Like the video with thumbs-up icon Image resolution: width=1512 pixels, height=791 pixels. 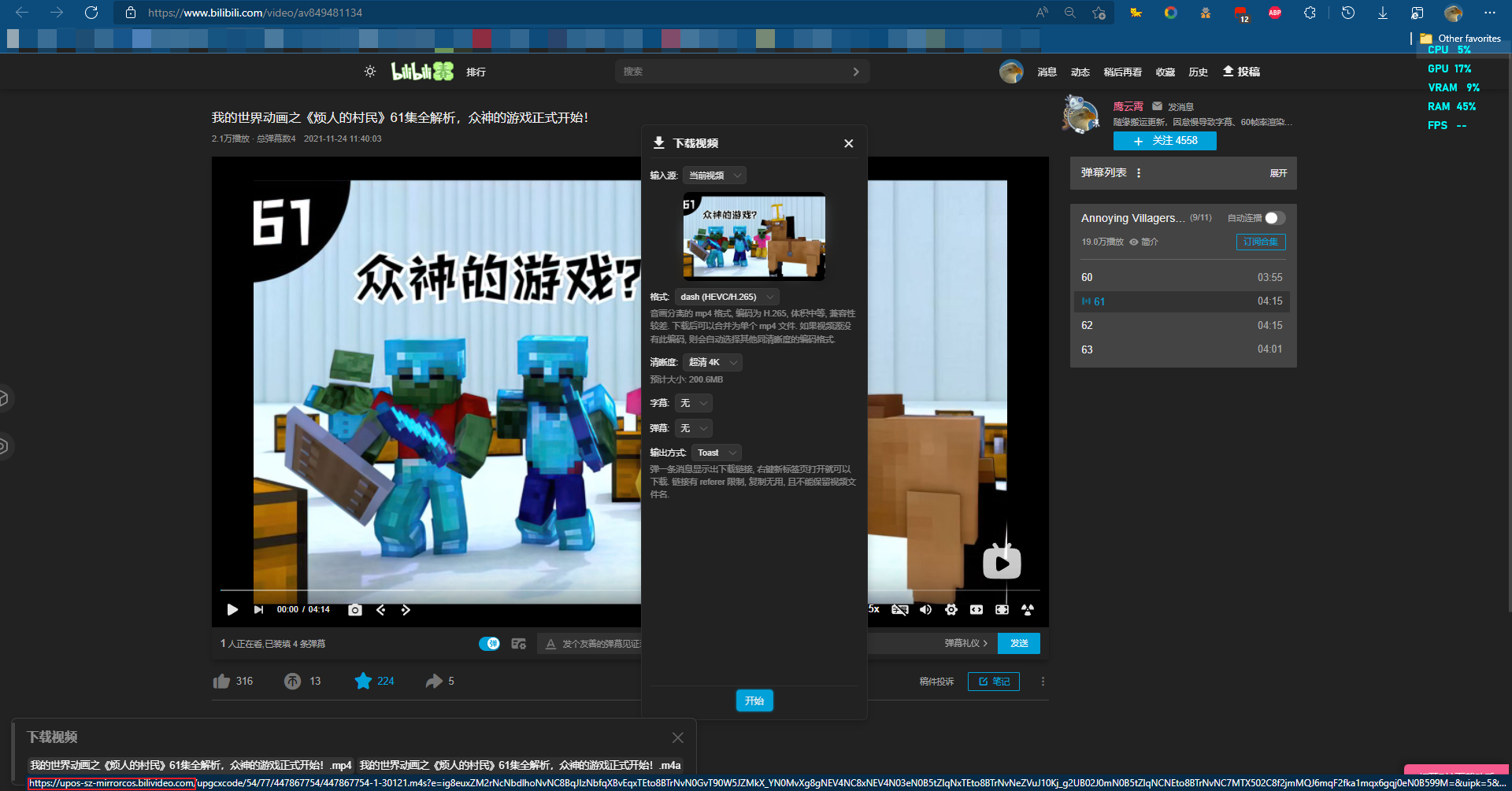tap(221, 682)
